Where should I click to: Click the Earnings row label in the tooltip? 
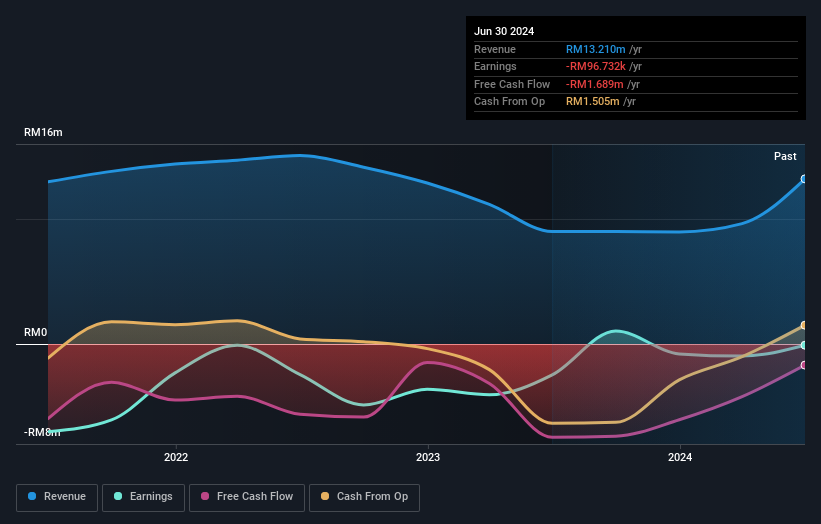coord(495,66)
